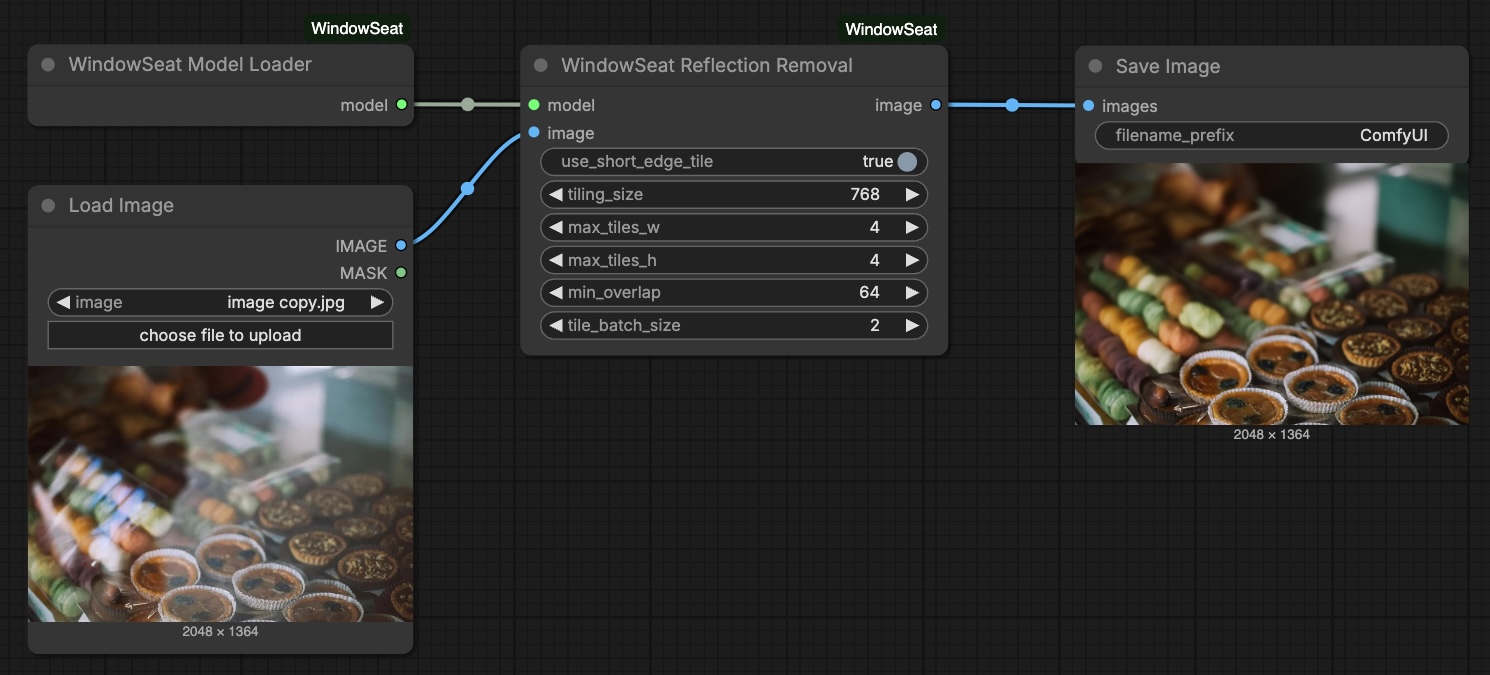Increase max_tiles_h with right arrow
The height and width of the screenshot is (675, 1490).
pyautogui.click(x=912, y=261)
